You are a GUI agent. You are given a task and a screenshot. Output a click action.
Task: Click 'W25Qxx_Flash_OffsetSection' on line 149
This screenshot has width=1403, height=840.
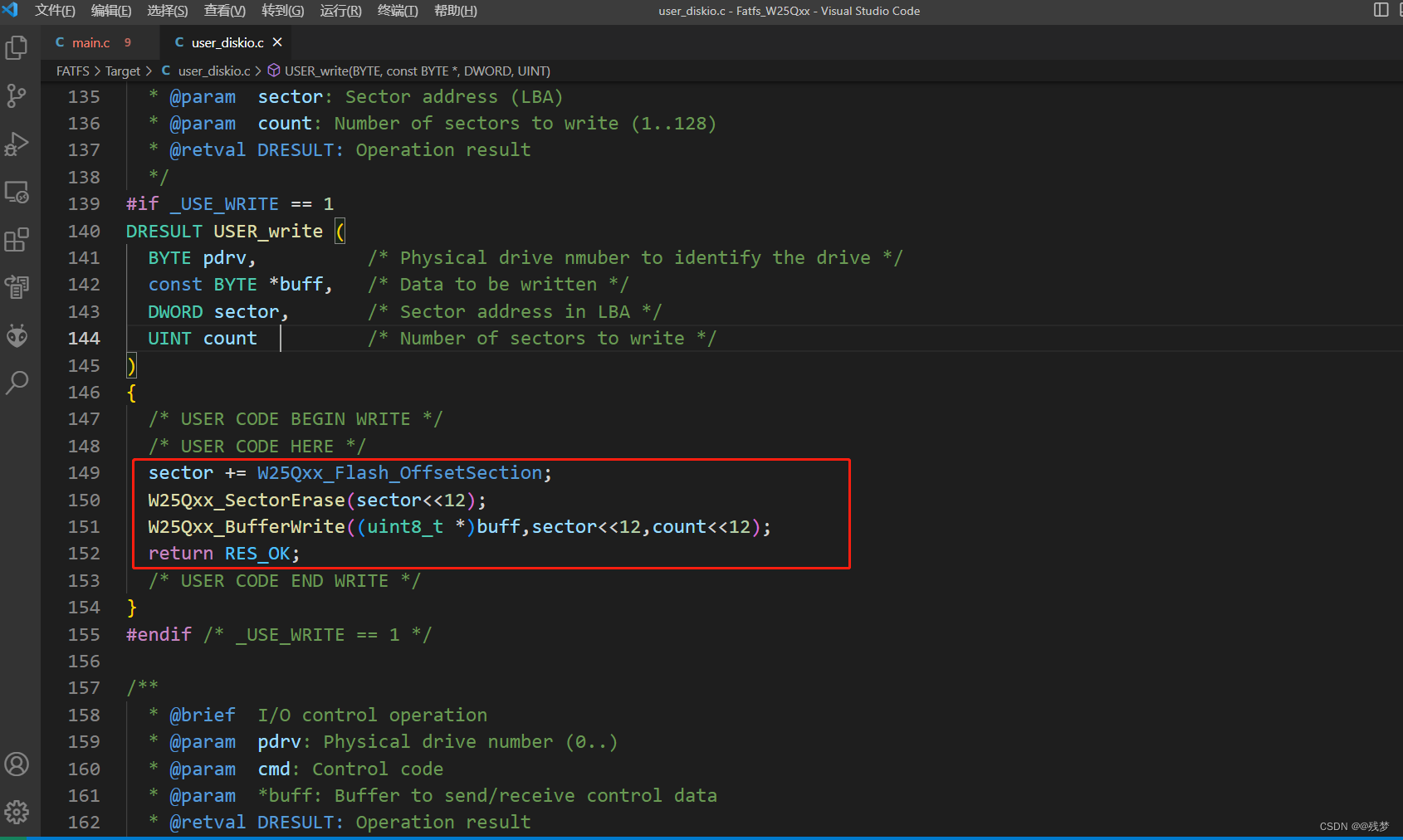(399, 473)
